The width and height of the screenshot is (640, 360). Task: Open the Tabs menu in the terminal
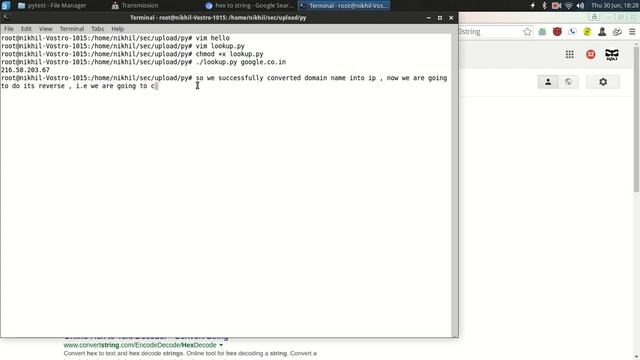[x=97, y=29]
